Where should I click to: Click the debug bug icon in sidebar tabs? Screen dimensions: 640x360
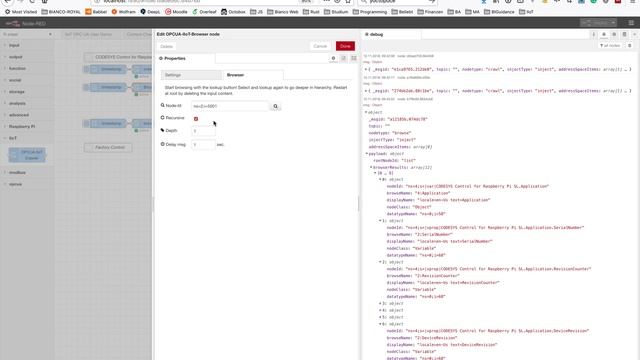(604, 35)
